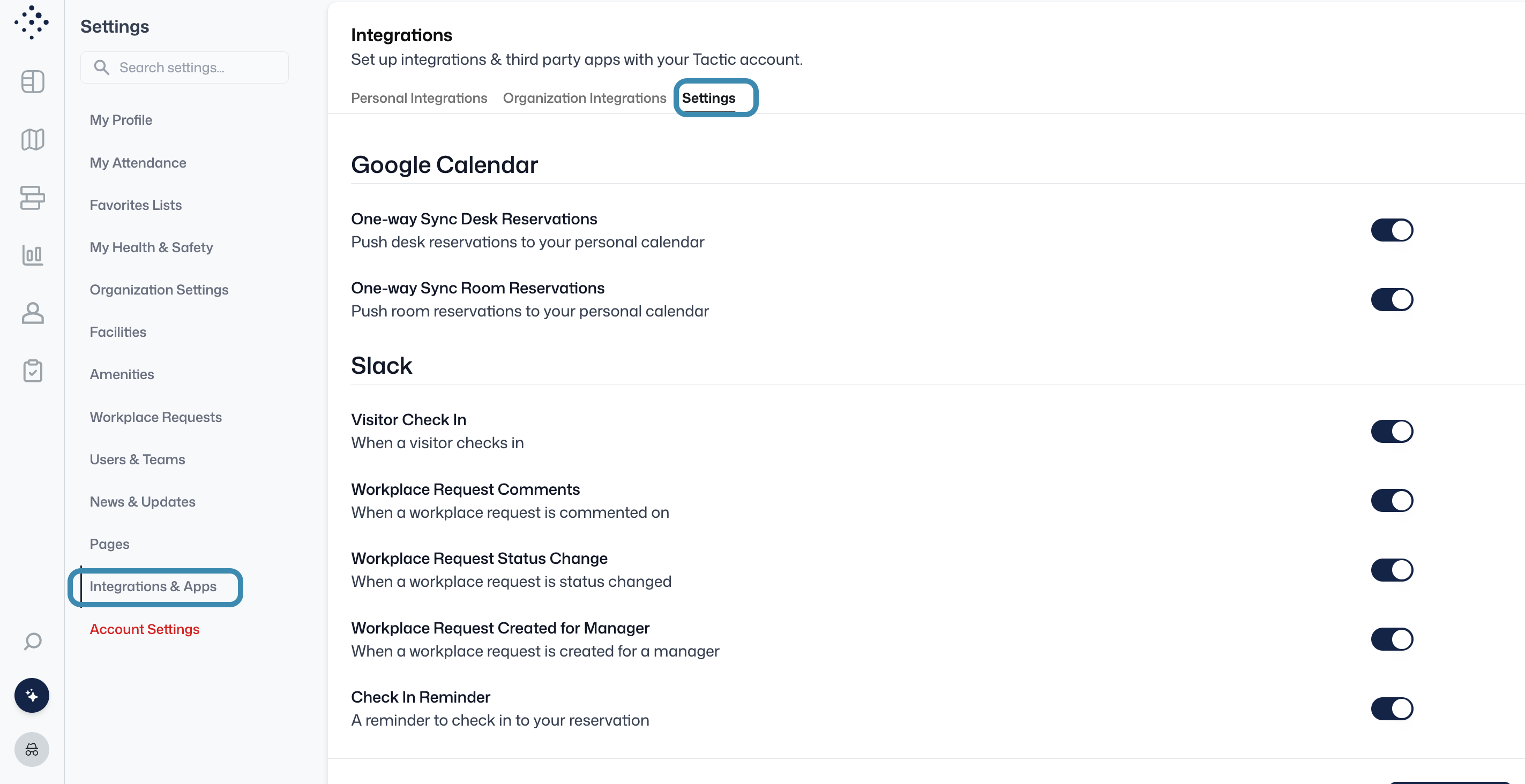The image size is (1525, 784).
Task: Open the person/visitors icon in sidebar
Action: pyautogui.click(x=33, y=313)
